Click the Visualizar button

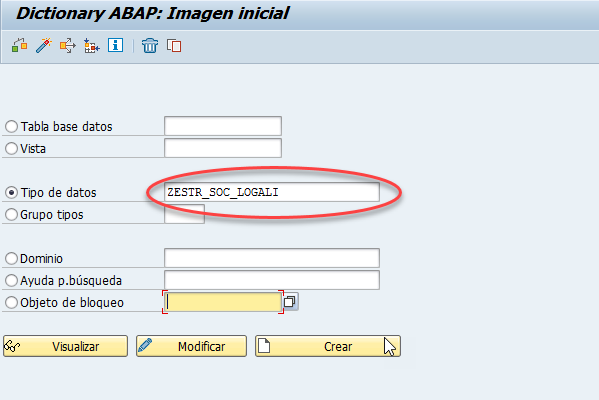click(x=65, y=346)
